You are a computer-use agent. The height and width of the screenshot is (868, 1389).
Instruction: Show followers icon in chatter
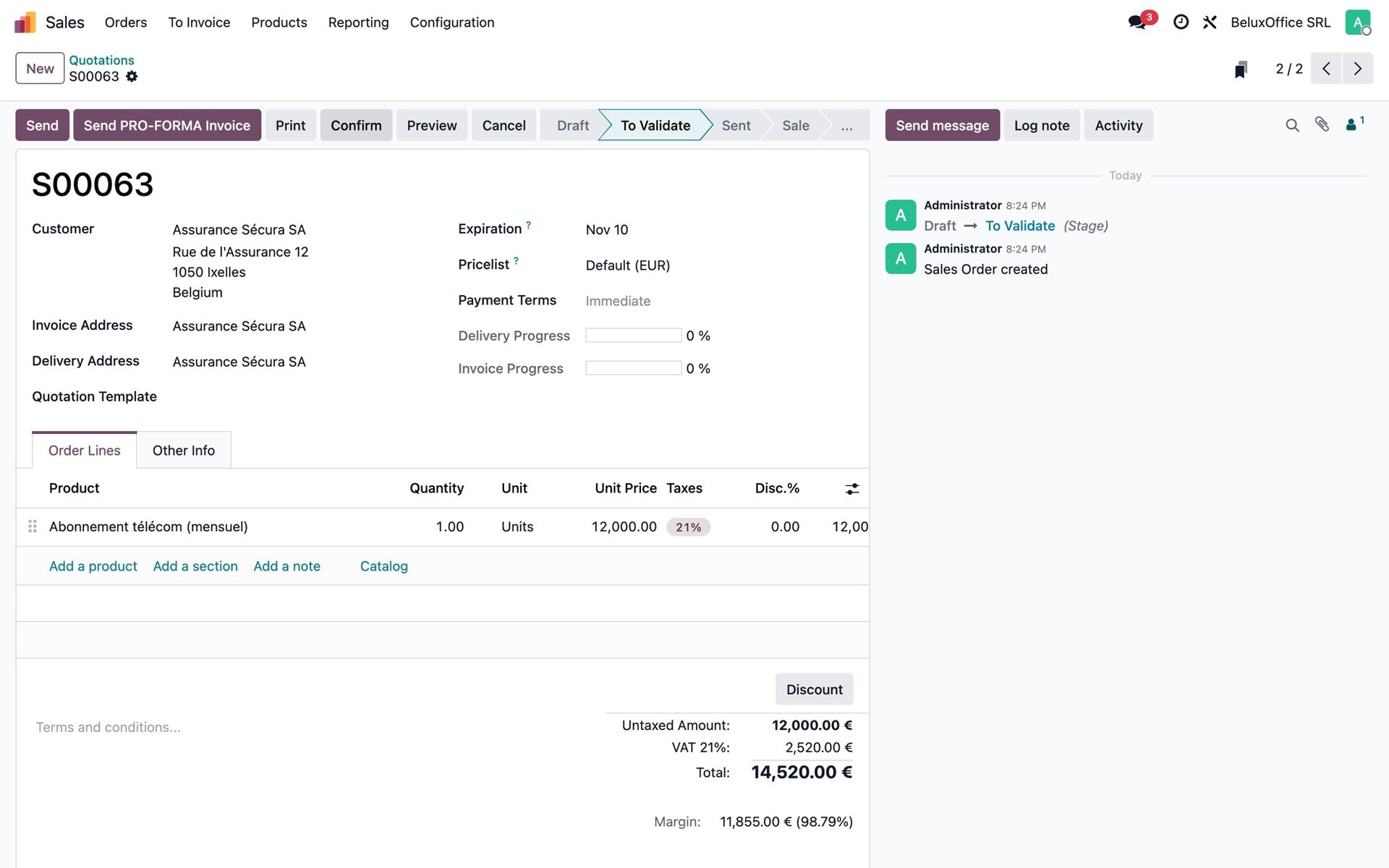pyautogui.click(x=1354, y=124)
